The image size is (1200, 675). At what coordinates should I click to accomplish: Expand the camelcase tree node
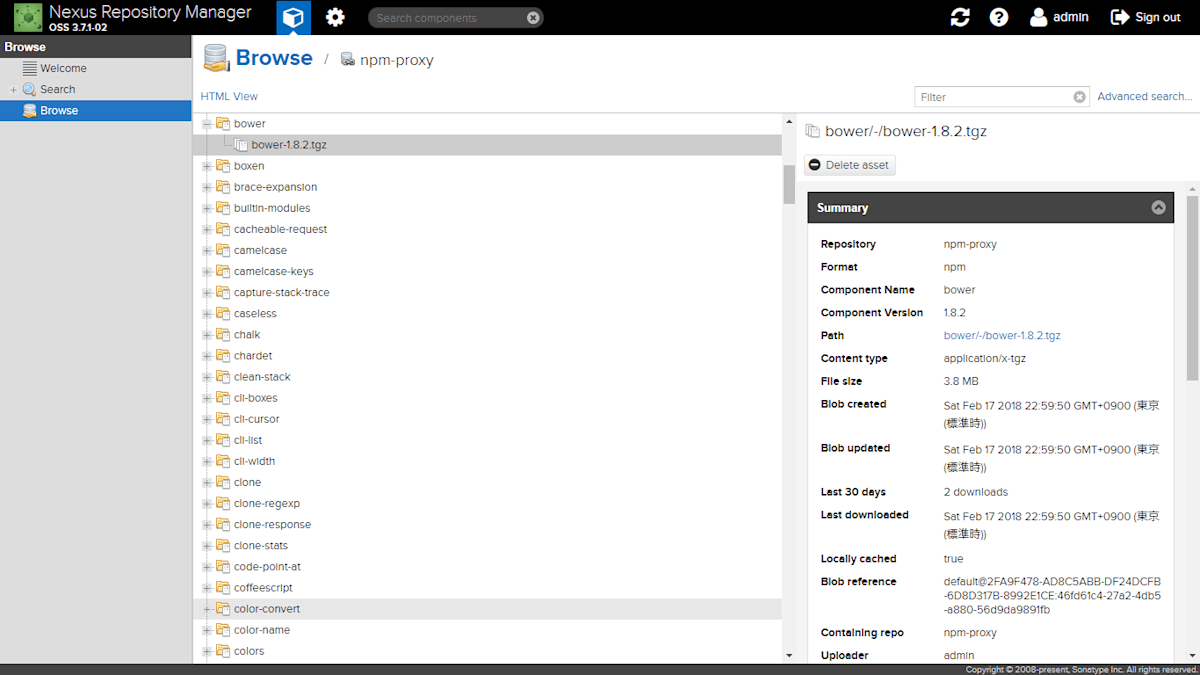208,250
